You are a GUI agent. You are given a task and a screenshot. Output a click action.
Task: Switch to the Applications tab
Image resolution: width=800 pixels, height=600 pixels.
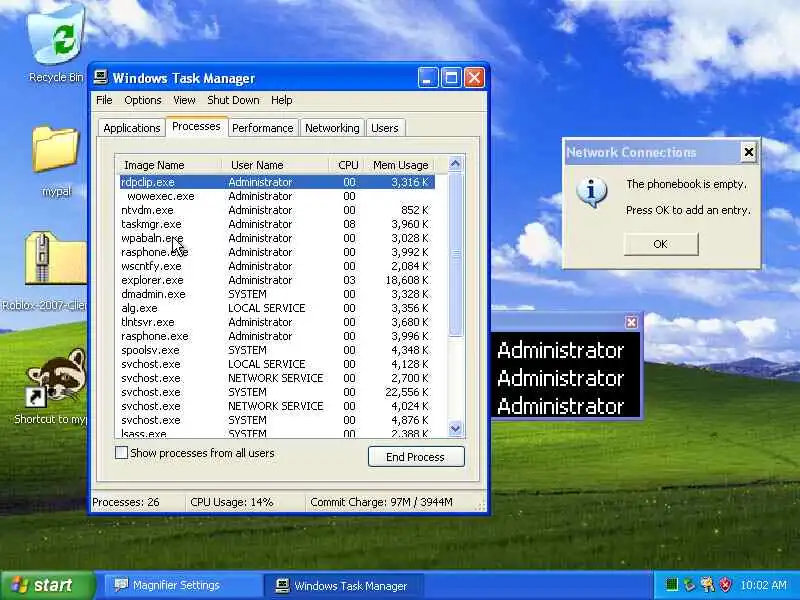132,128
